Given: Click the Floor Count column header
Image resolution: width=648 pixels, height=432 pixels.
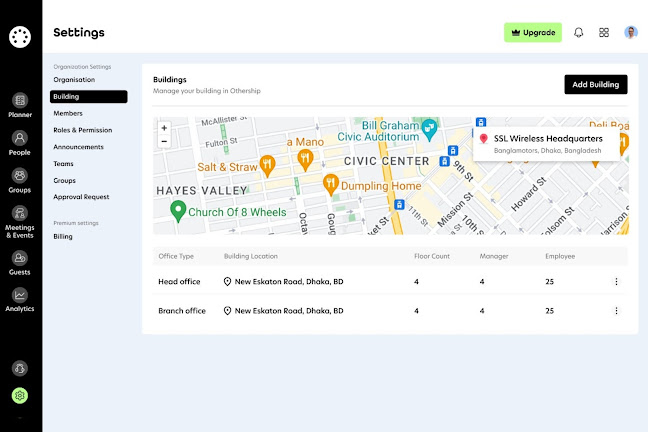Looking at the screenshot, I should [x=432, y=256].
